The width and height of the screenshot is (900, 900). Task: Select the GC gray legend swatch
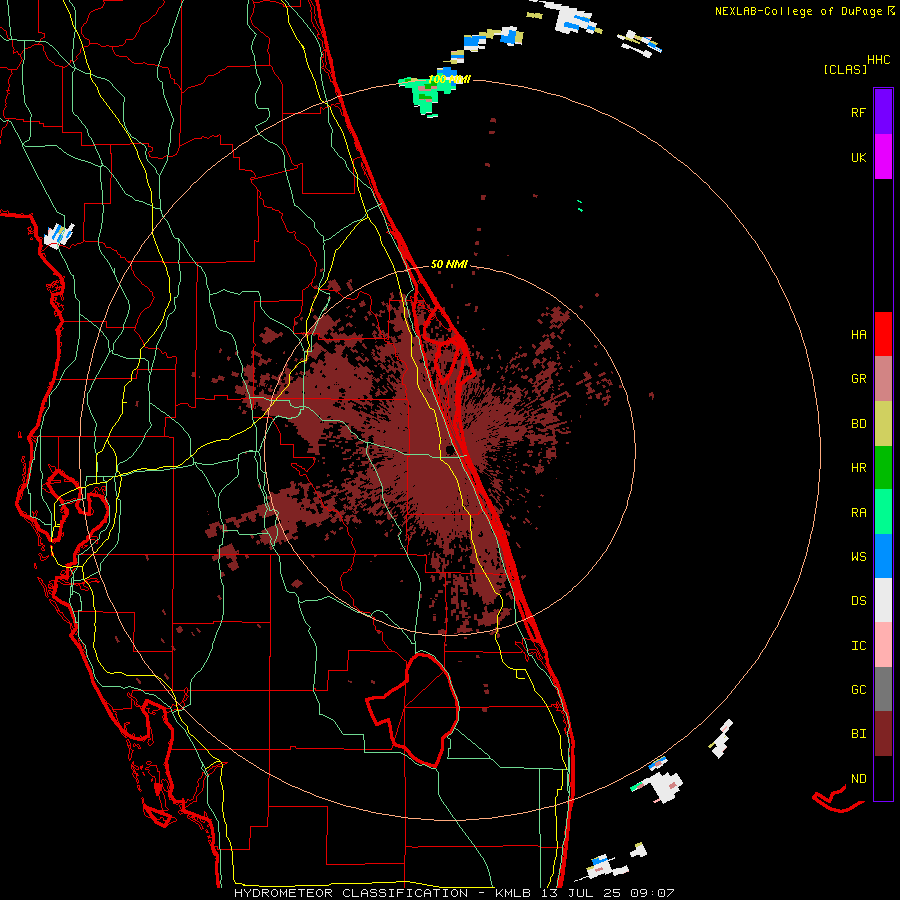click(x=883, y=689)
